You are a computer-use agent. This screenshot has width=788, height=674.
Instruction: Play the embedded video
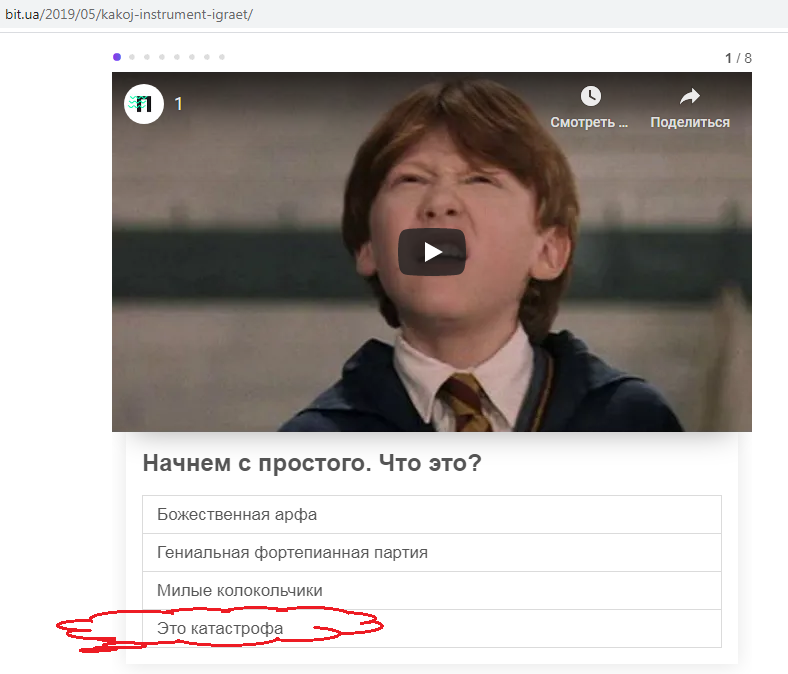[432, 252]
